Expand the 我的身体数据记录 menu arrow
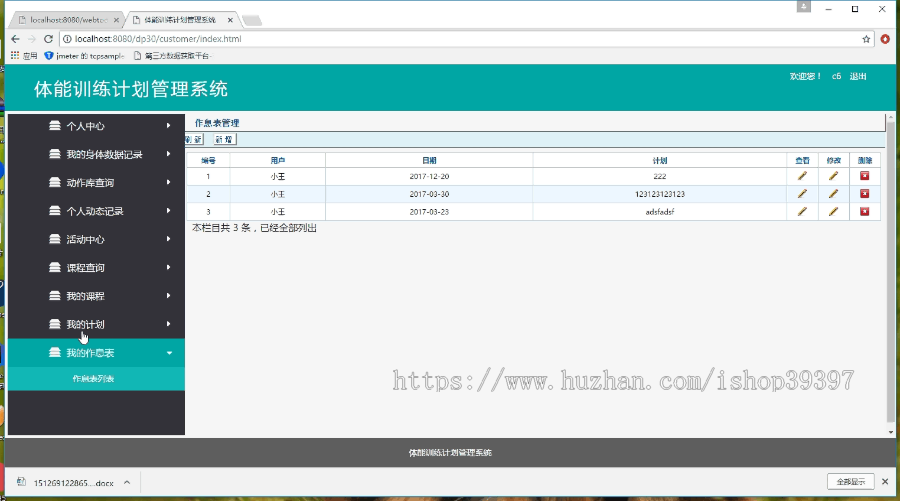The width and height of the screenshot is (900, 501). coord(168,154)
